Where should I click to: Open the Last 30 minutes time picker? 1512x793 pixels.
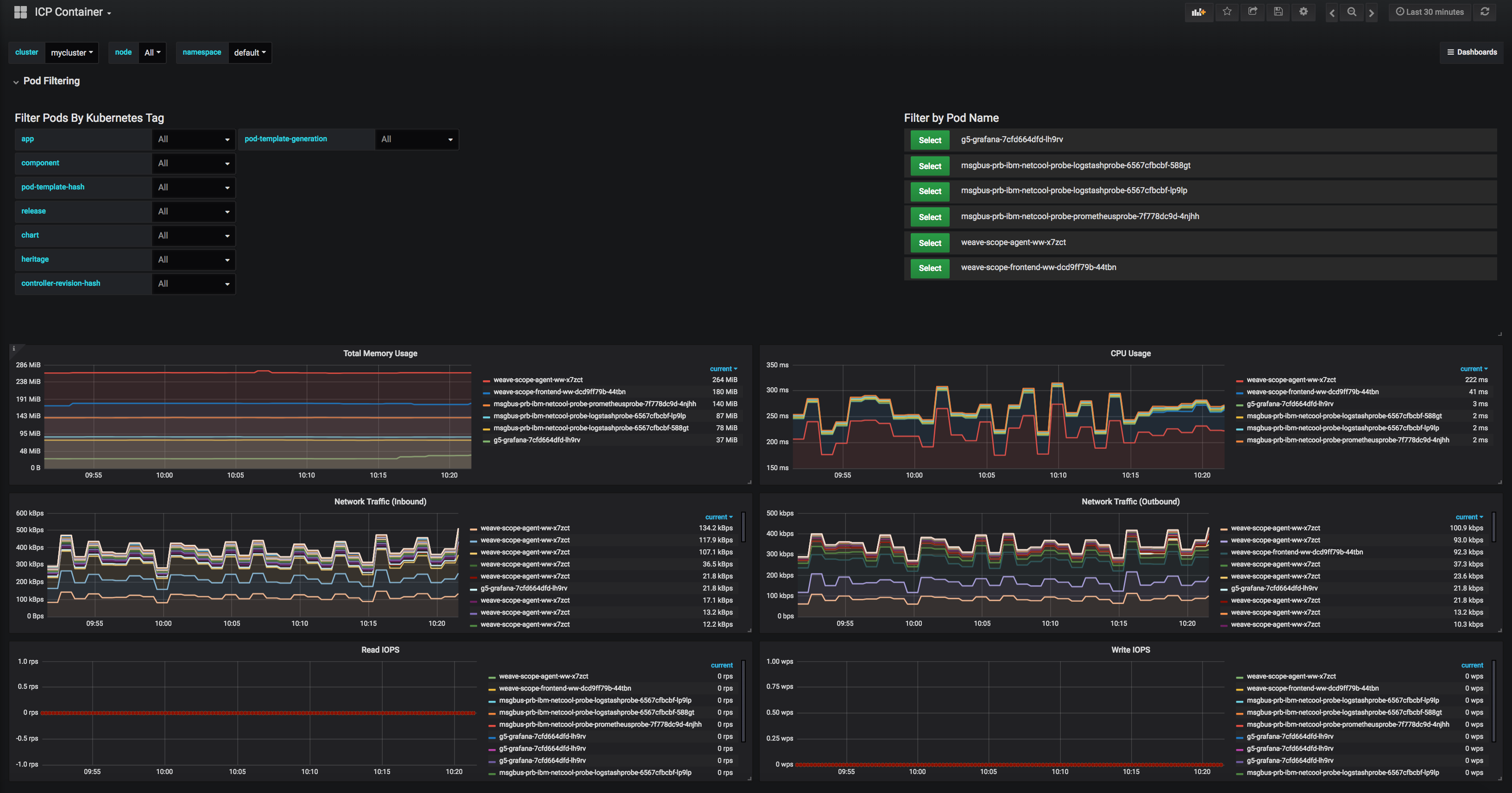[1429, 12]
